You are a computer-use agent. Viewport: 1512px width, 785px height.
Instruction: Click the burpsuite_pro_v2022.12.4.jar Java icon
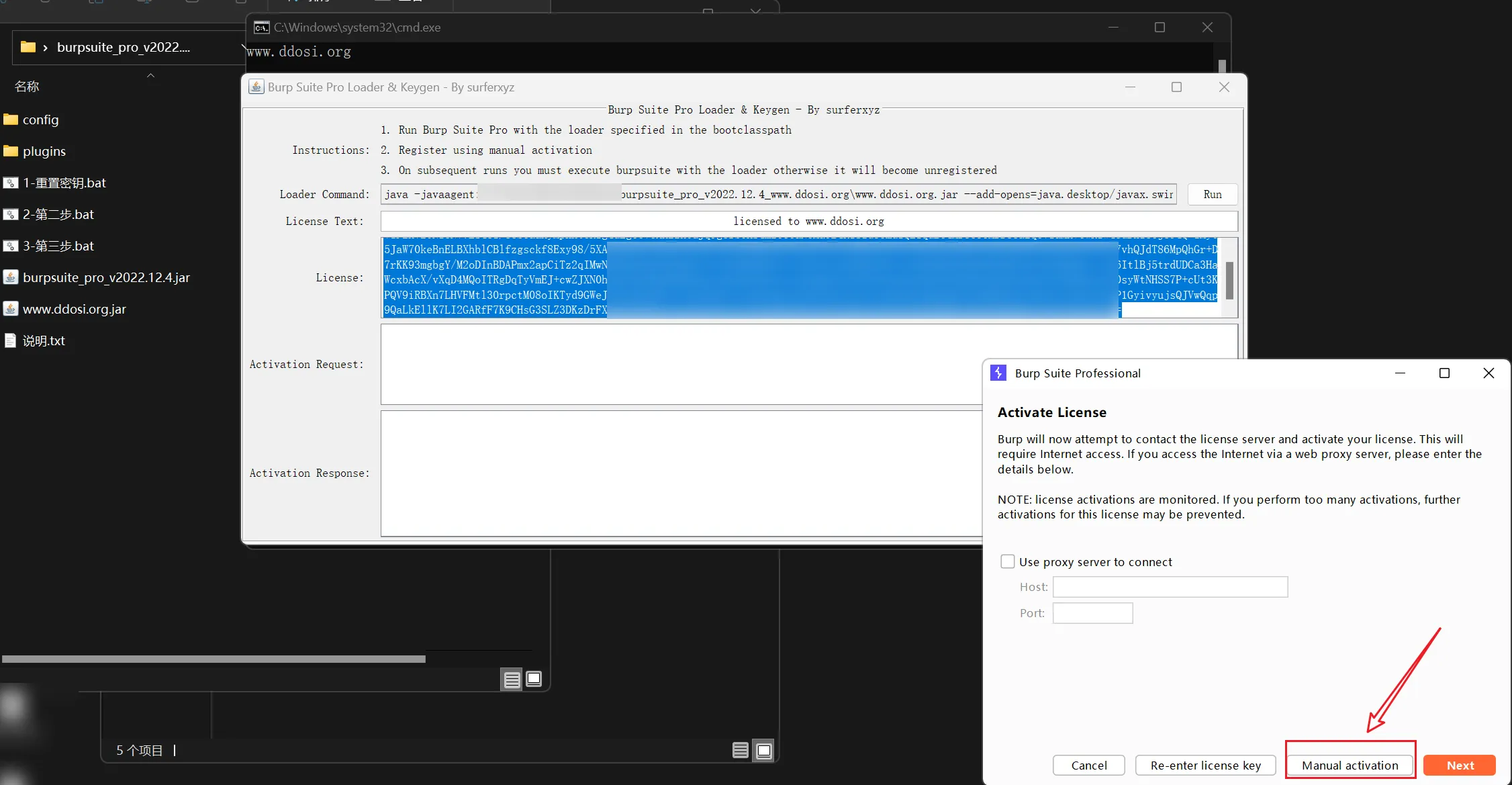click(x=11, y=277)
